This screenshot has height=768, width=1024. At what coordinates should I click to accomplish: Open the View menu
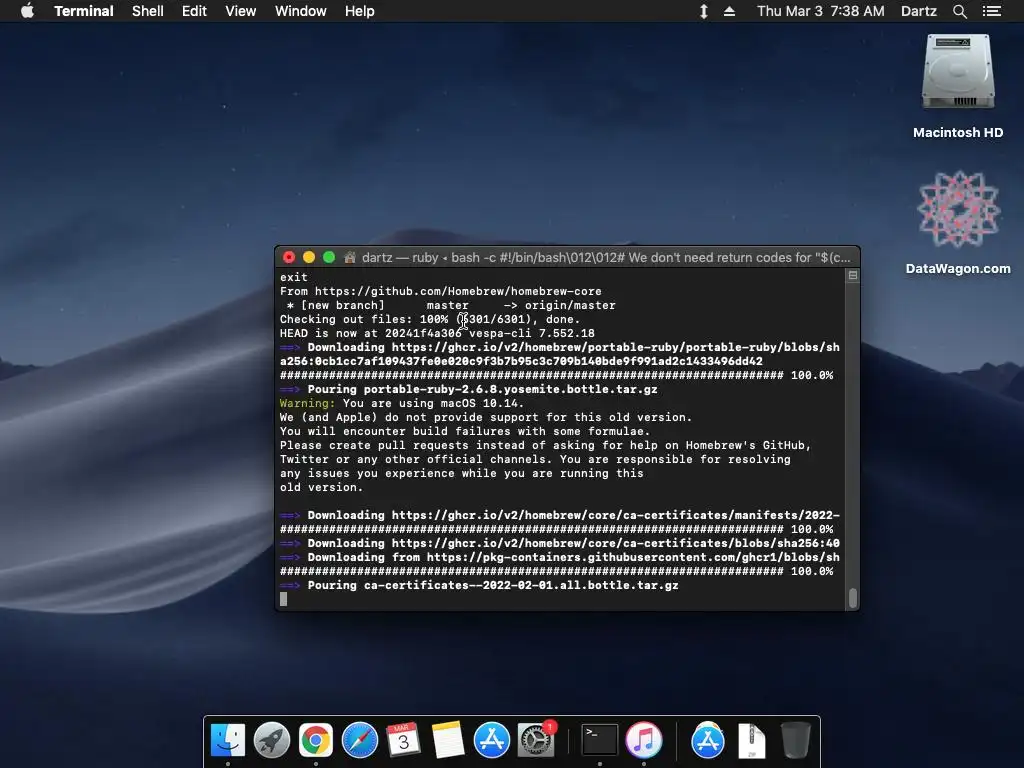[x=240, y=11]
